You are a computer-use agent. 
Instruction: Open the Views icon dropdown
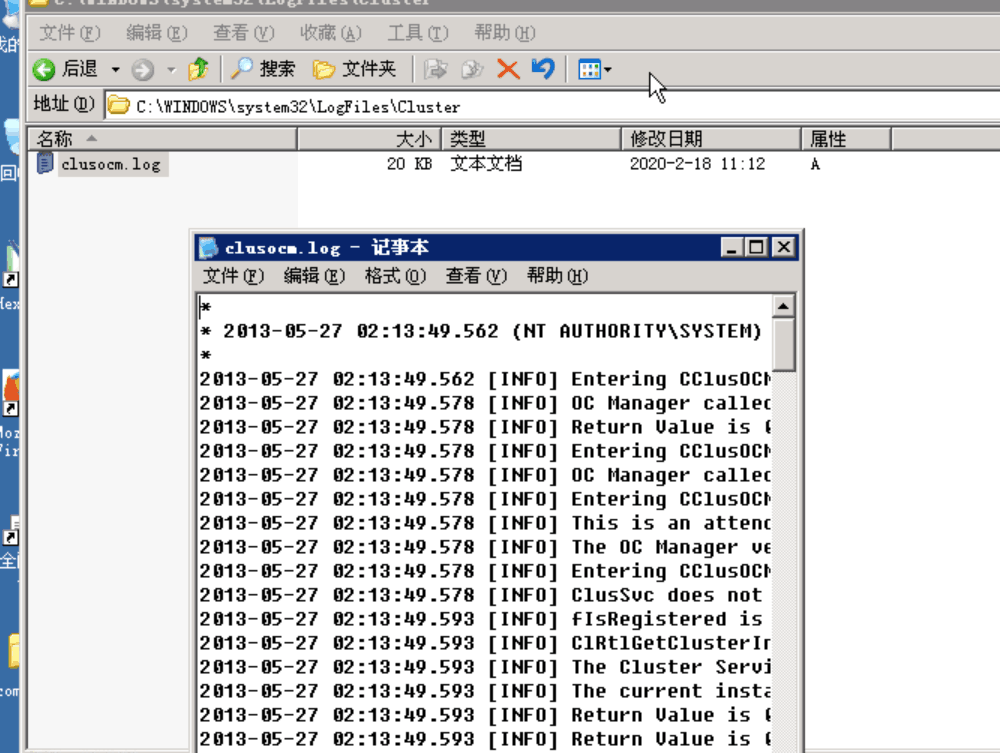594,69
